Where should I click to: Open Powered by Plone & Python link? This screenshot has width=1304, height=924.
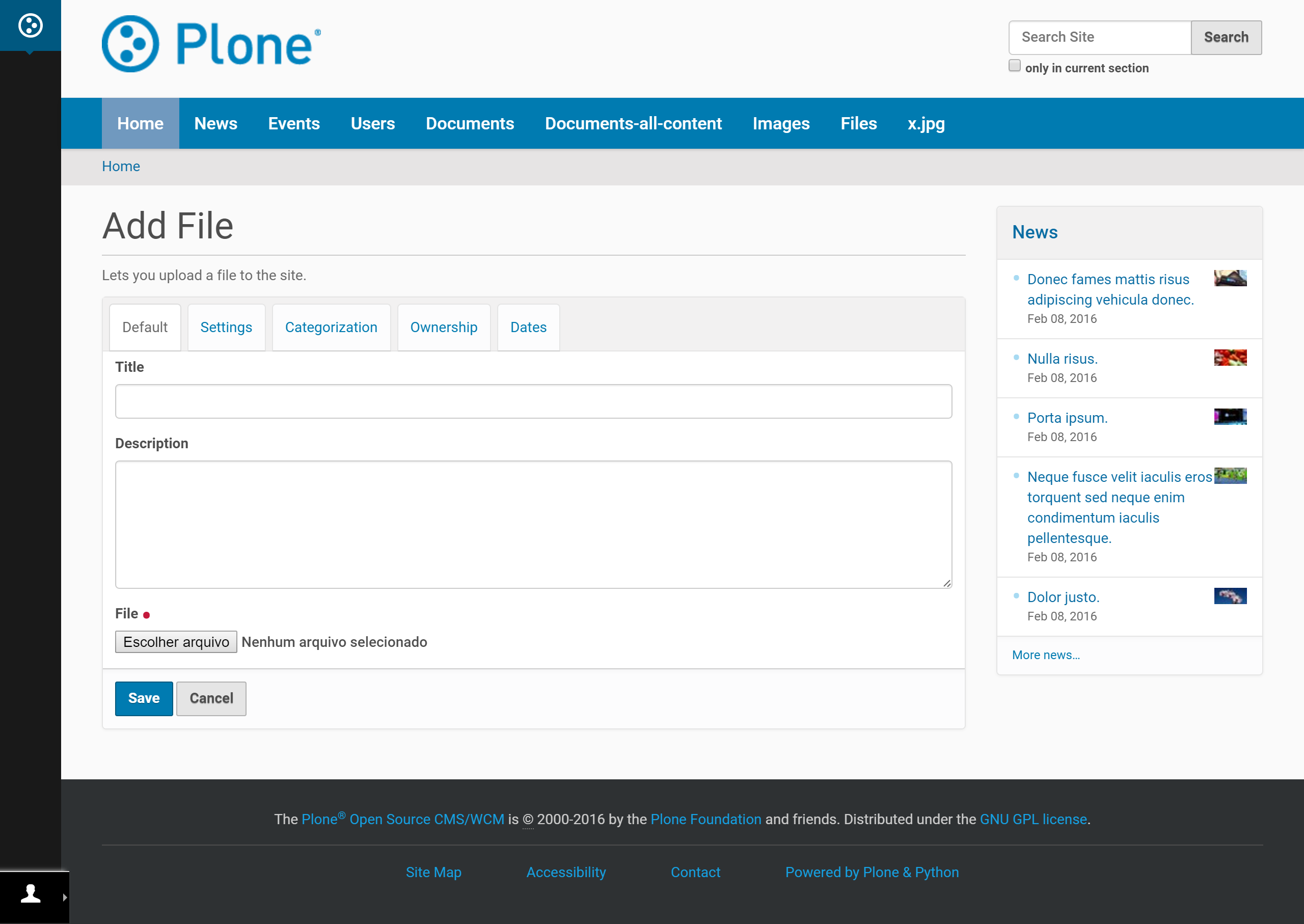[872, 872]
